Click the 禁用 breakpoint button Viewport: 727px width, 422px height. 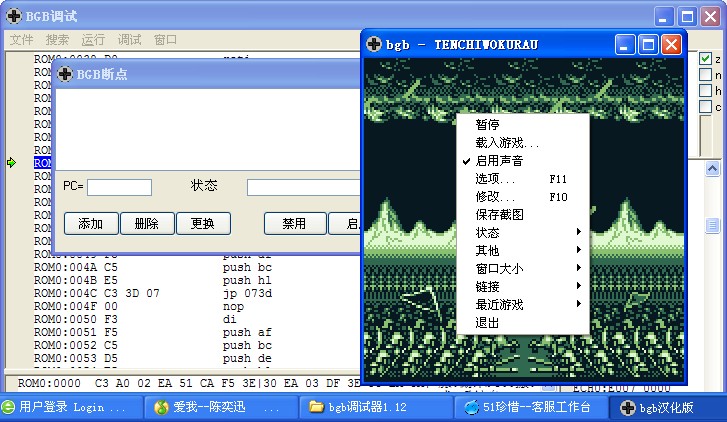click(295, 224)
